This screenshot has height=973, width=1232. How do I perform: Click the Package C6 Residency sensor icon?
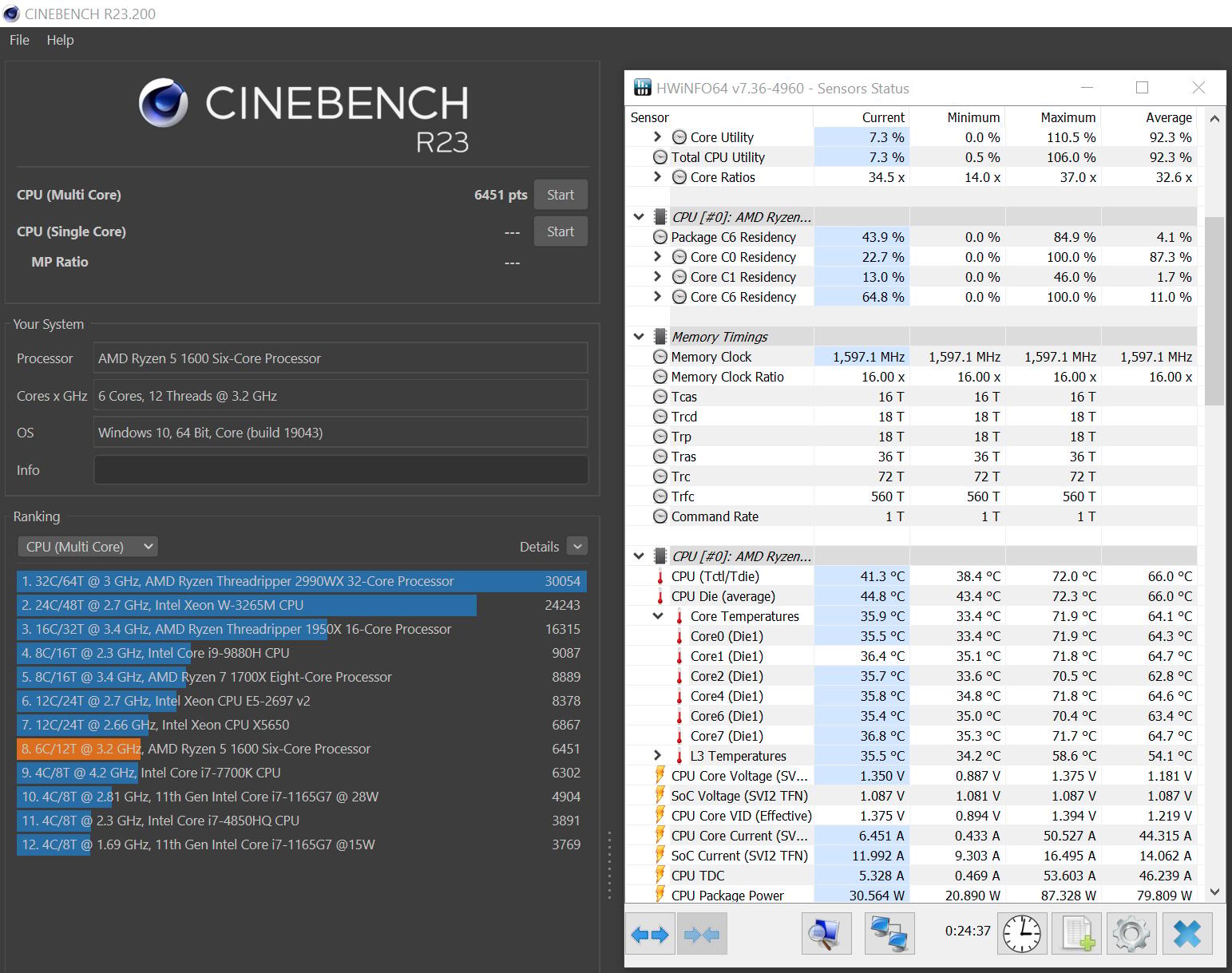[660, 237]
